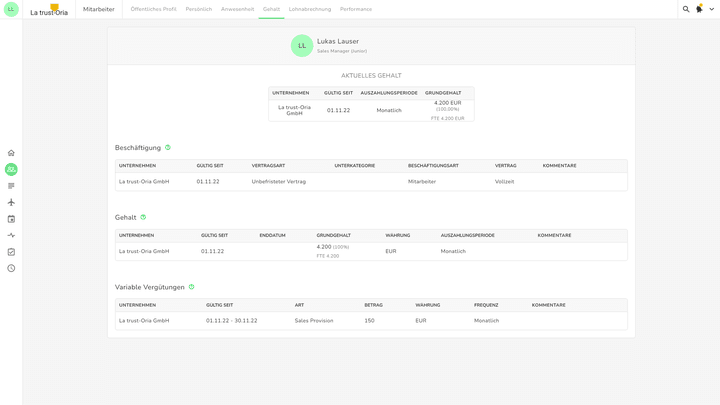The height and width of the screenshot is (405, 720).
Task: Click Monatlich in Gehalt row
Action: click(453, 251)
